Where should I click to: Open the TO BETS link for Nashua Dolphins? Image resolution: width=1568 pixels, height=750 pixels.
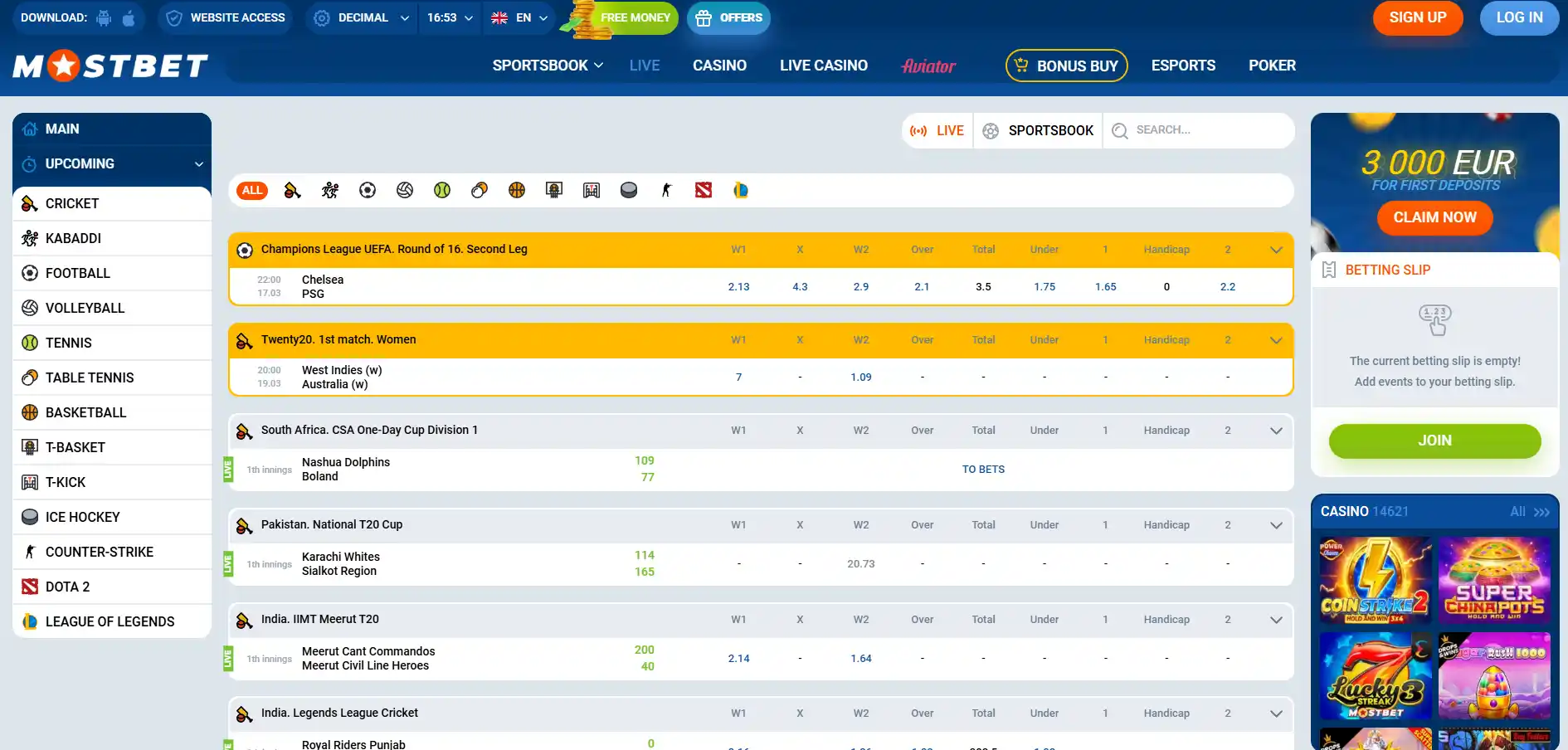[983, 470]
